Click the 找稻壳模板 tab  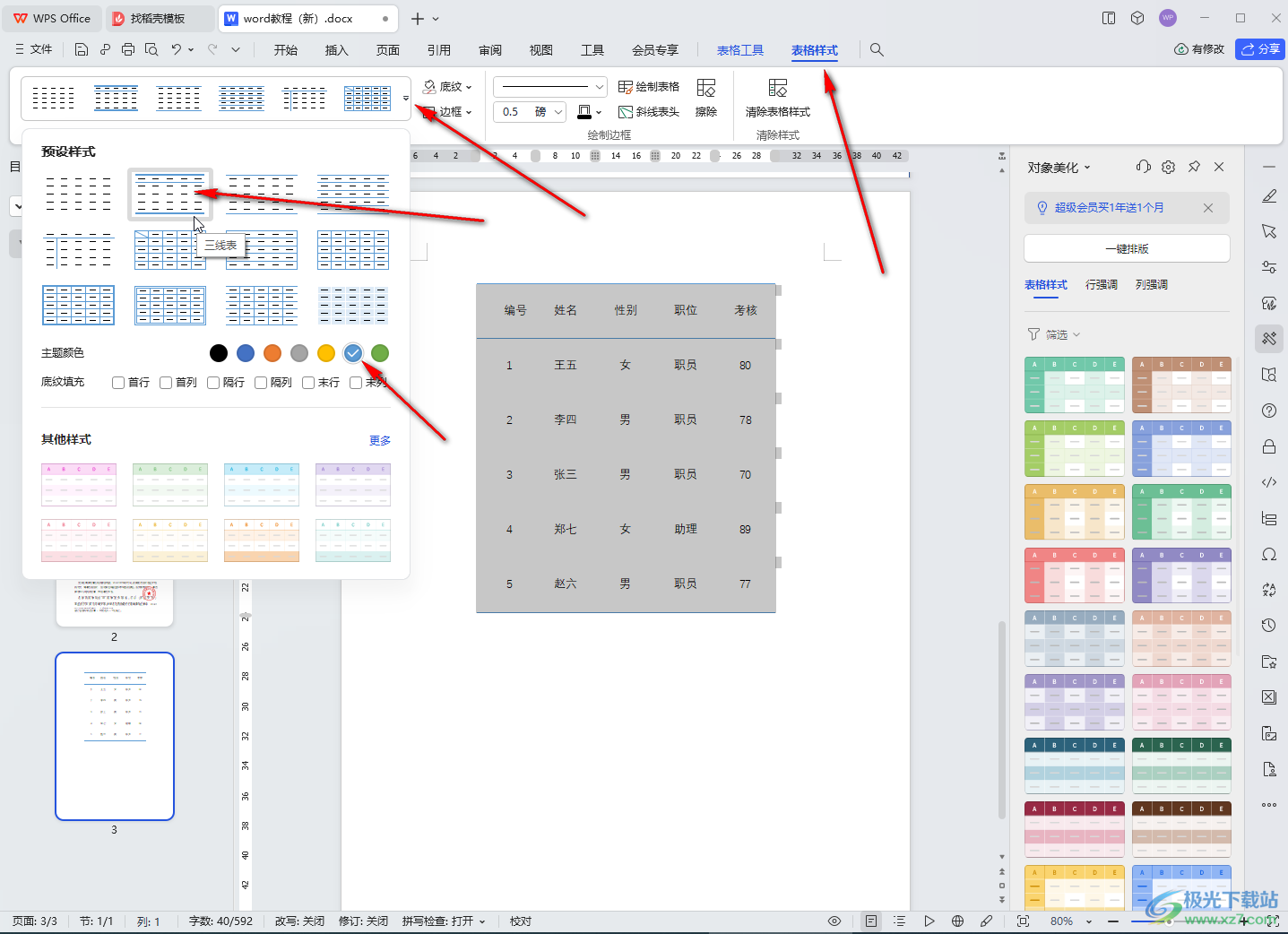(x=158, y=18)
